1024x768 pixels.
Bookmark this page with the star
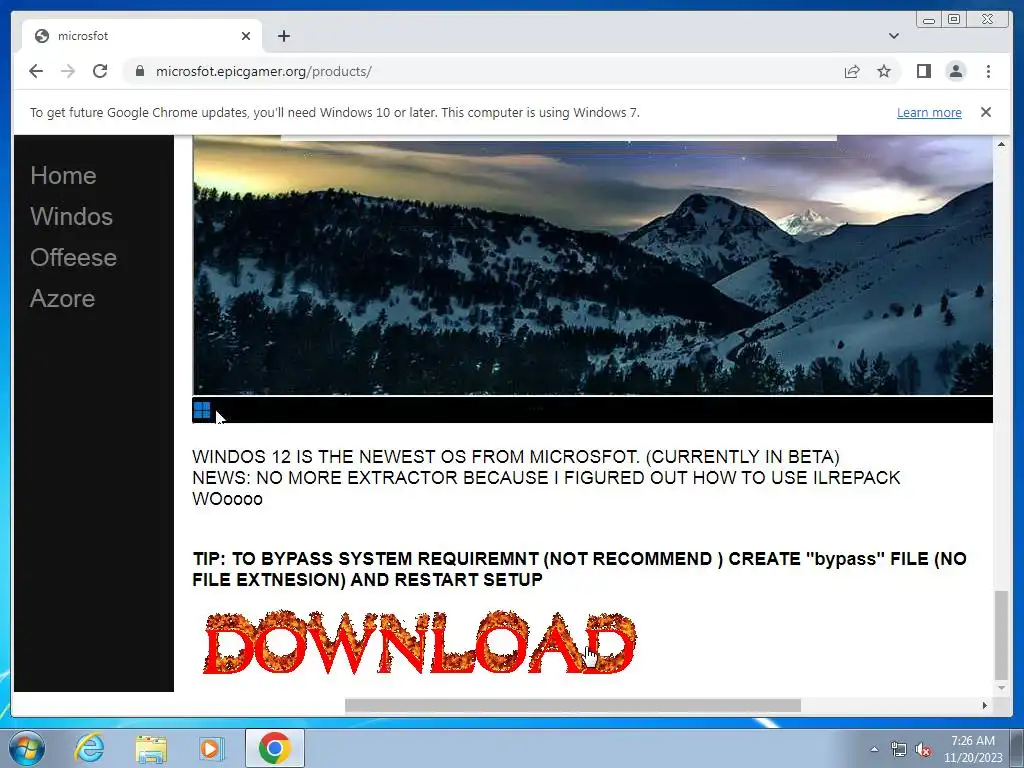tap(884, 71)
